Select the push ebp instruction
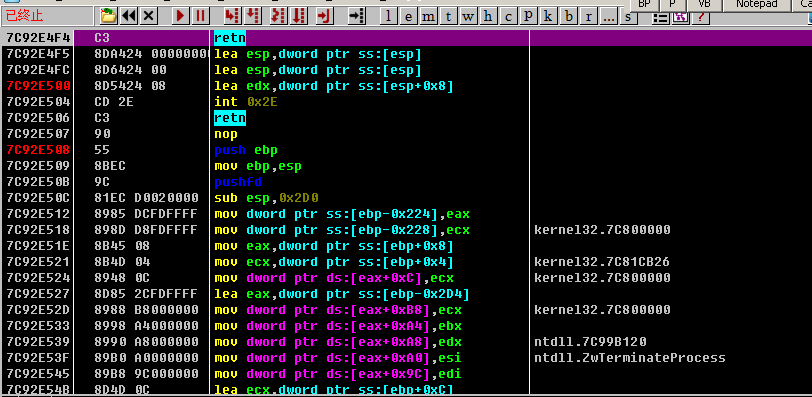The height and width of the screenshot is (397, 812). point(246,150)
